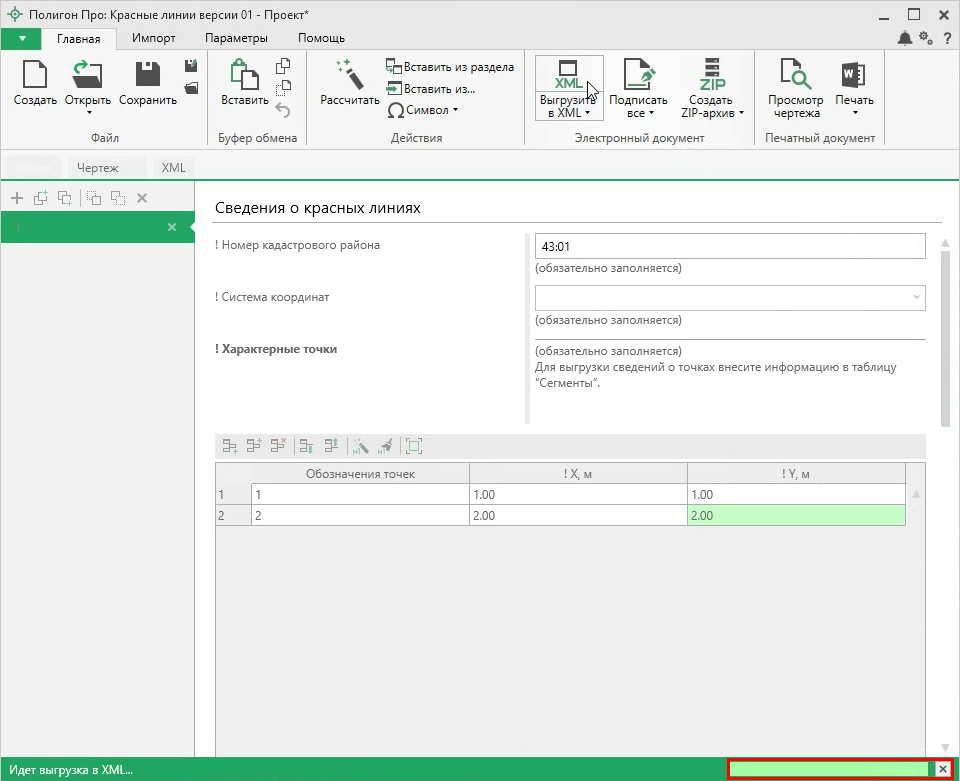Click the fullscreen table icon in table toolbar

click(x=414, y=447)
